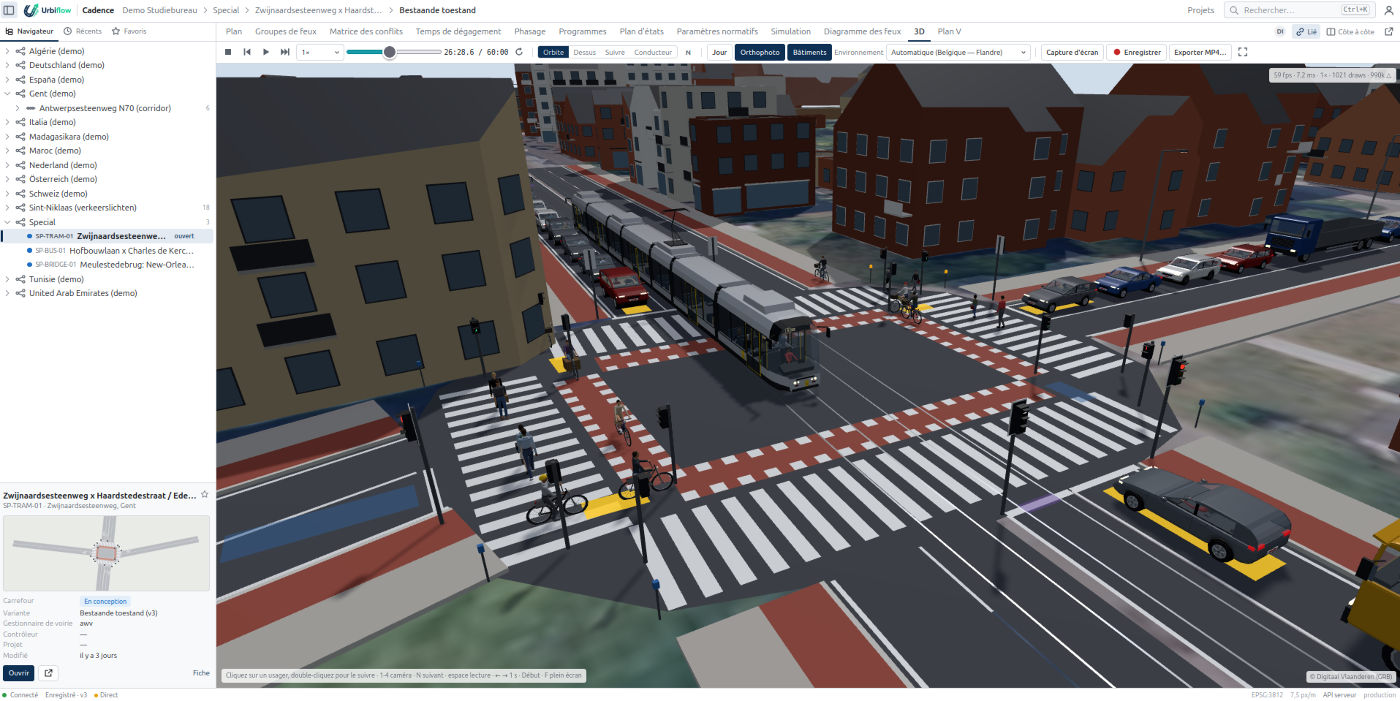The width and height of the screenshot is (1400, 701).
Task: Select SP-BUS-01 Hofbouwlaan tree item
Action: 110,251
